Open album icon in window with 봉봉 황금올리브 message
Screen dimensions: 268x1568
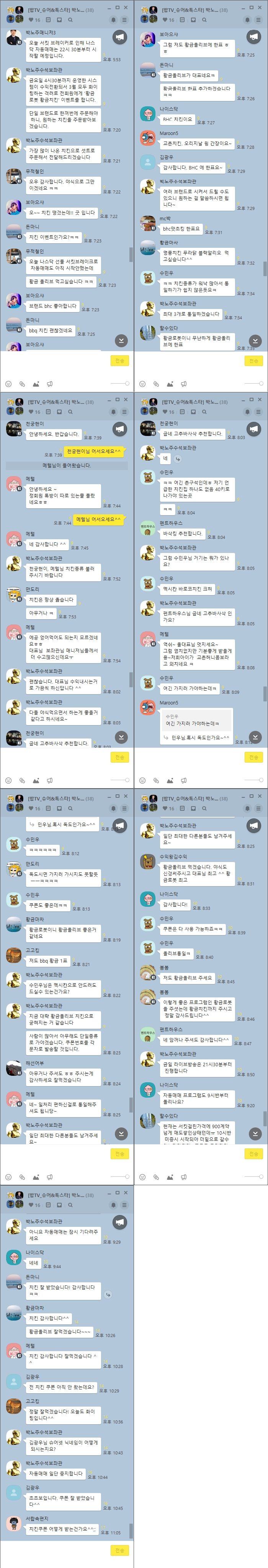[x=193, y=808]
